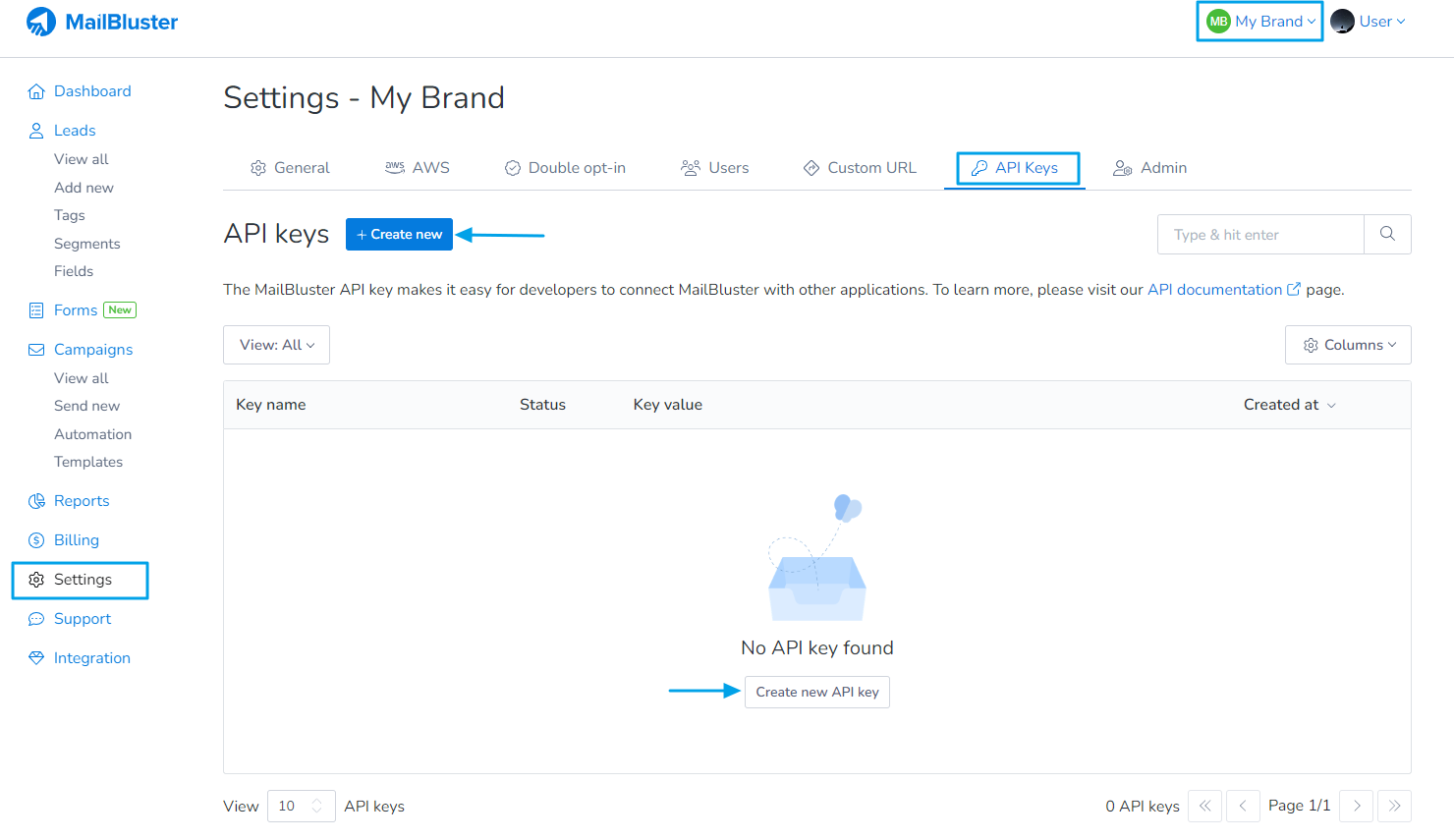The height and width of the screenshot is (840, 1454).
Task: Click the MailBluster logo icon
Action: coord(41,22)
